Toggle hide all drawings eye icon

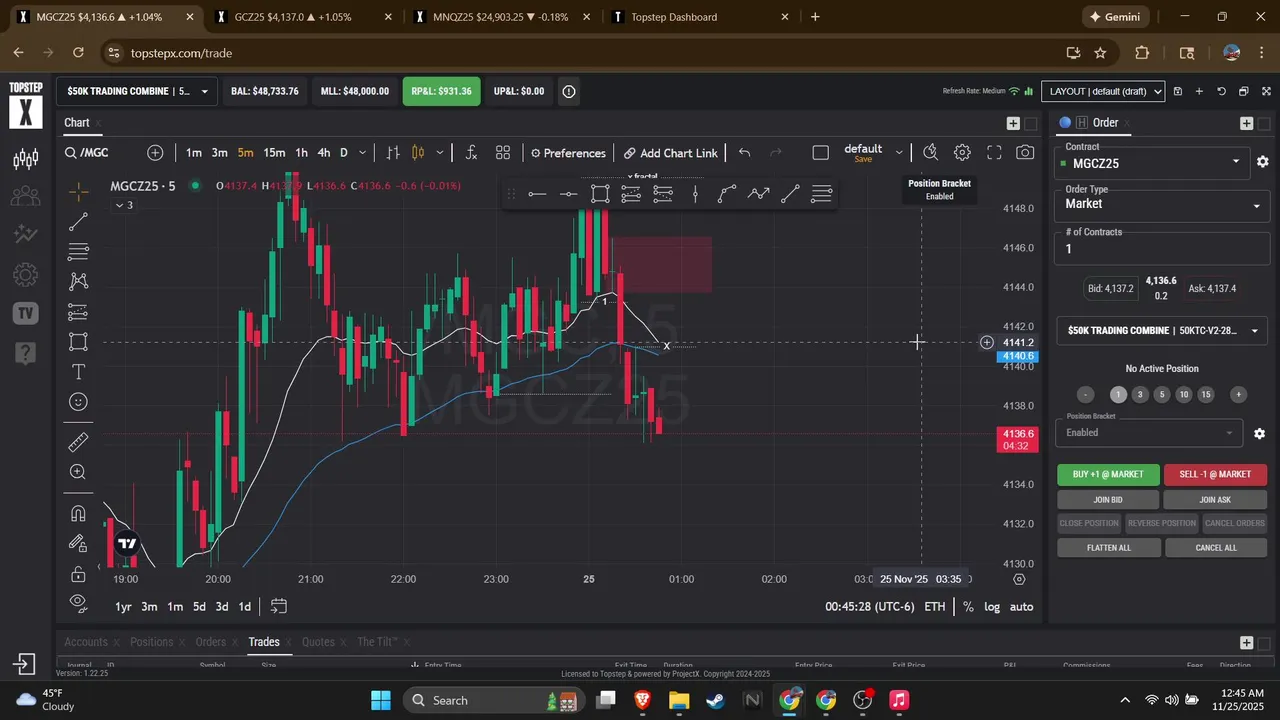pyautogui.click(x=78, y=603)
